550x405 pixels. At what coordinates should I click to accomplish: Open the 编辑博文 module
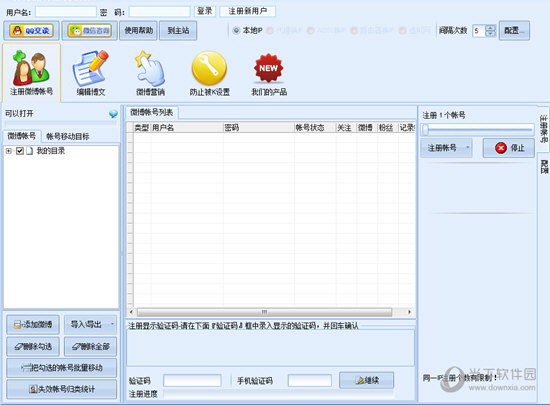click(91, 74)
